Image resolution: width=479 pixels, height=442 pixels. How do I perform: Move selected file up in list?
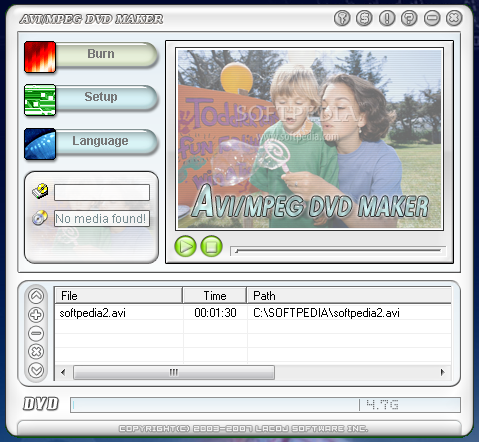point(36,296)
